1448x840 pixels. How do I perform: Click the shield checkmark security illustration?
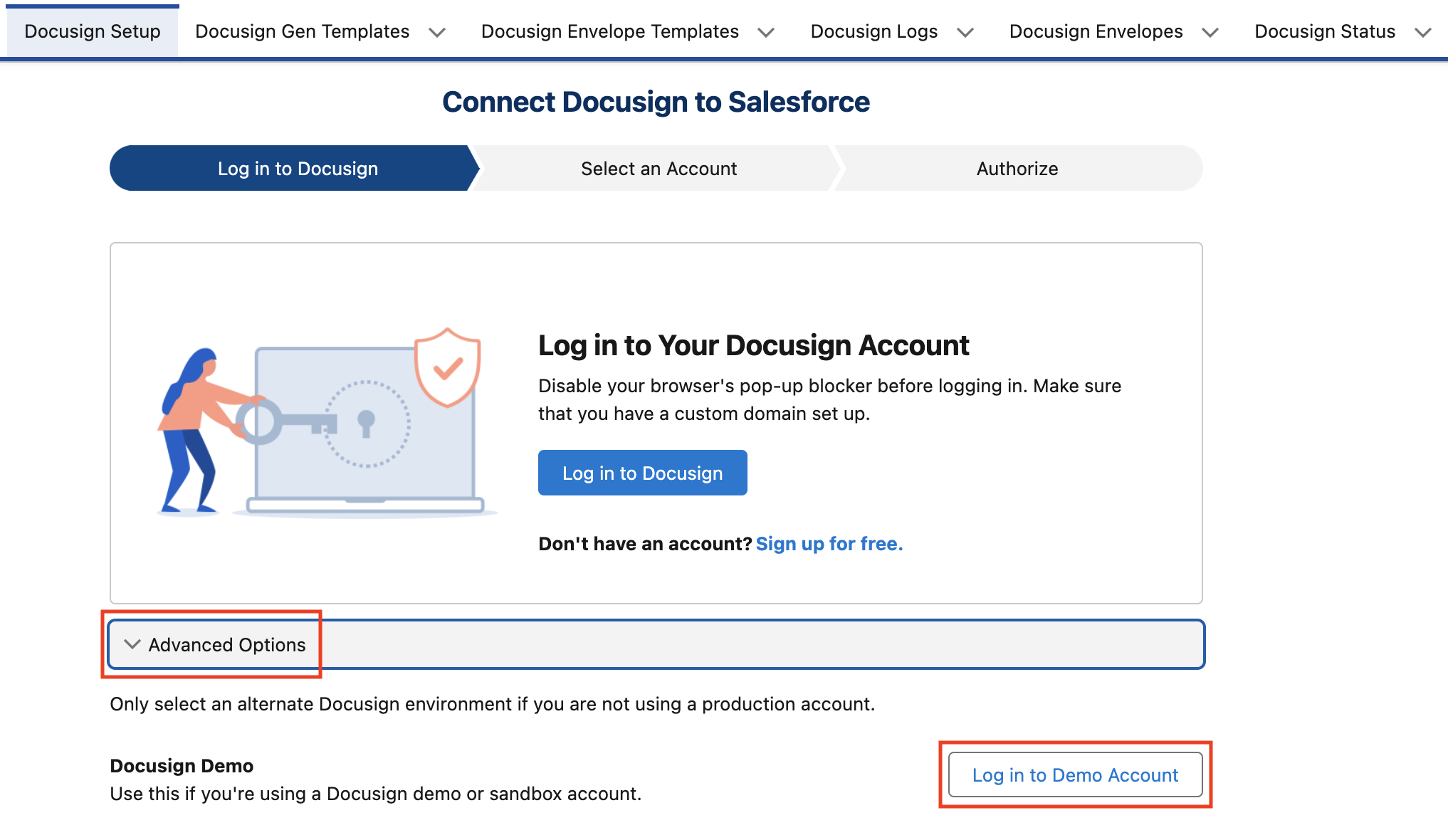coord(446,367)
